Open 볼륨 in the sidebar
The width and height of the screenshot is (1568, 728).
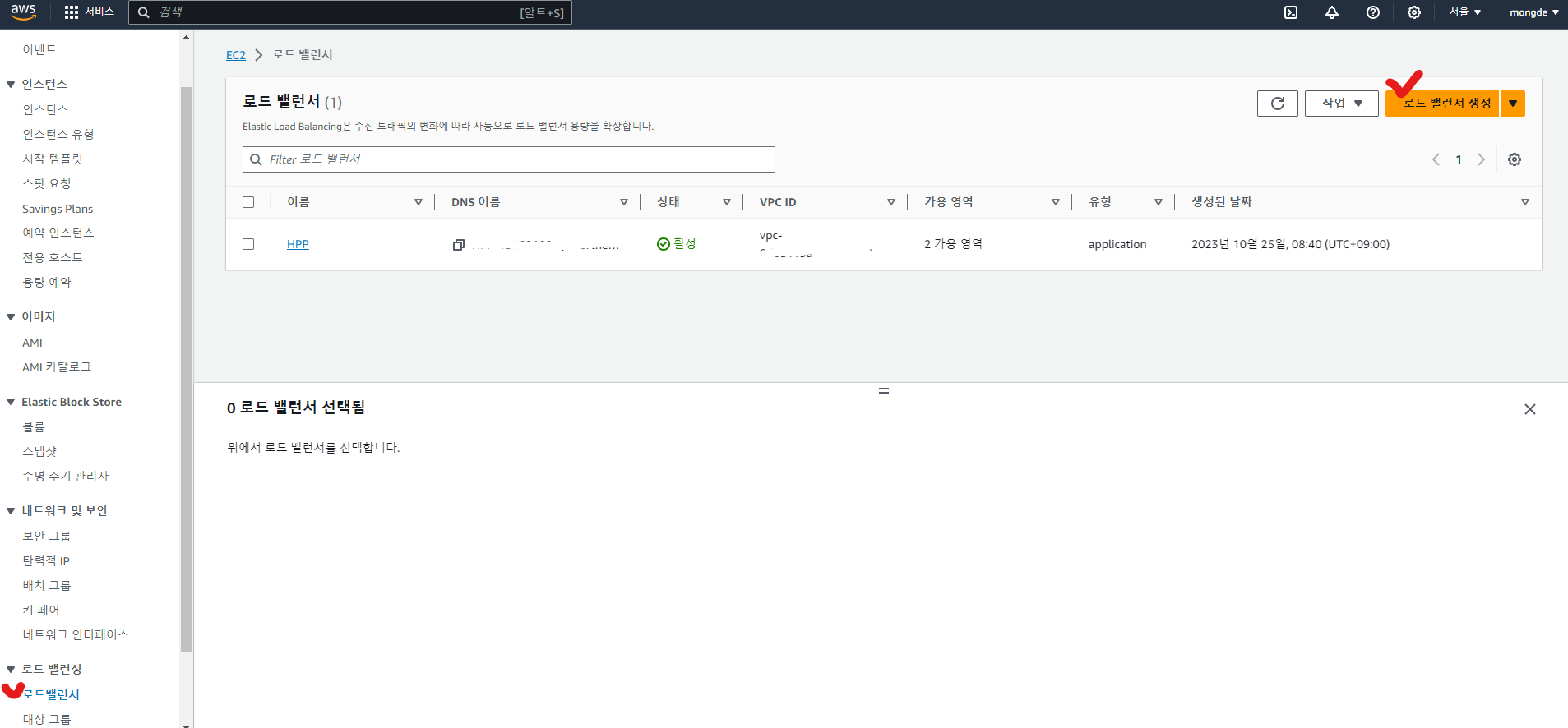pyautogui.click(x=34, y=427)
